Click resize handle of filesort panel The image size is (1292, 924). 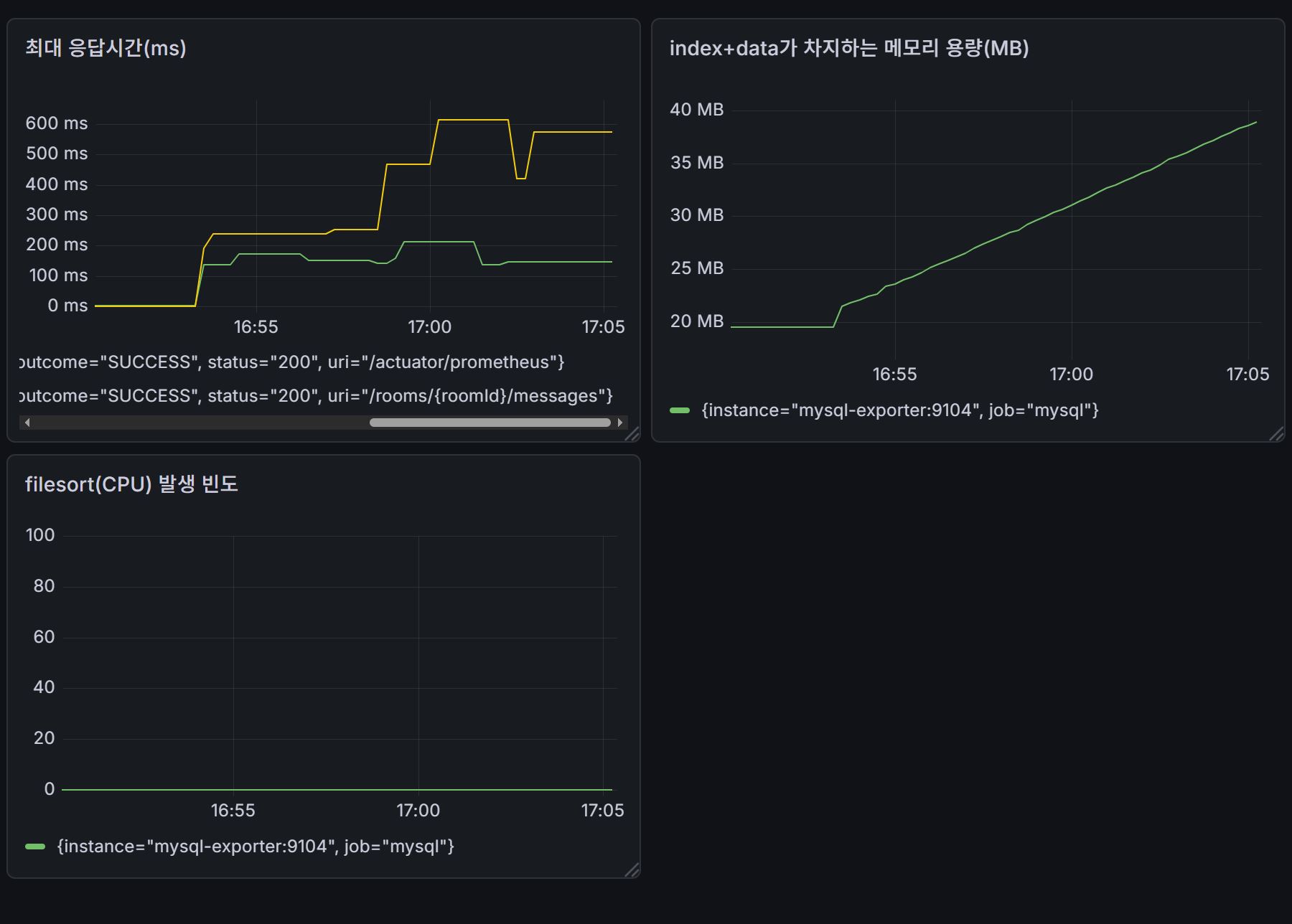pos(632,870)
